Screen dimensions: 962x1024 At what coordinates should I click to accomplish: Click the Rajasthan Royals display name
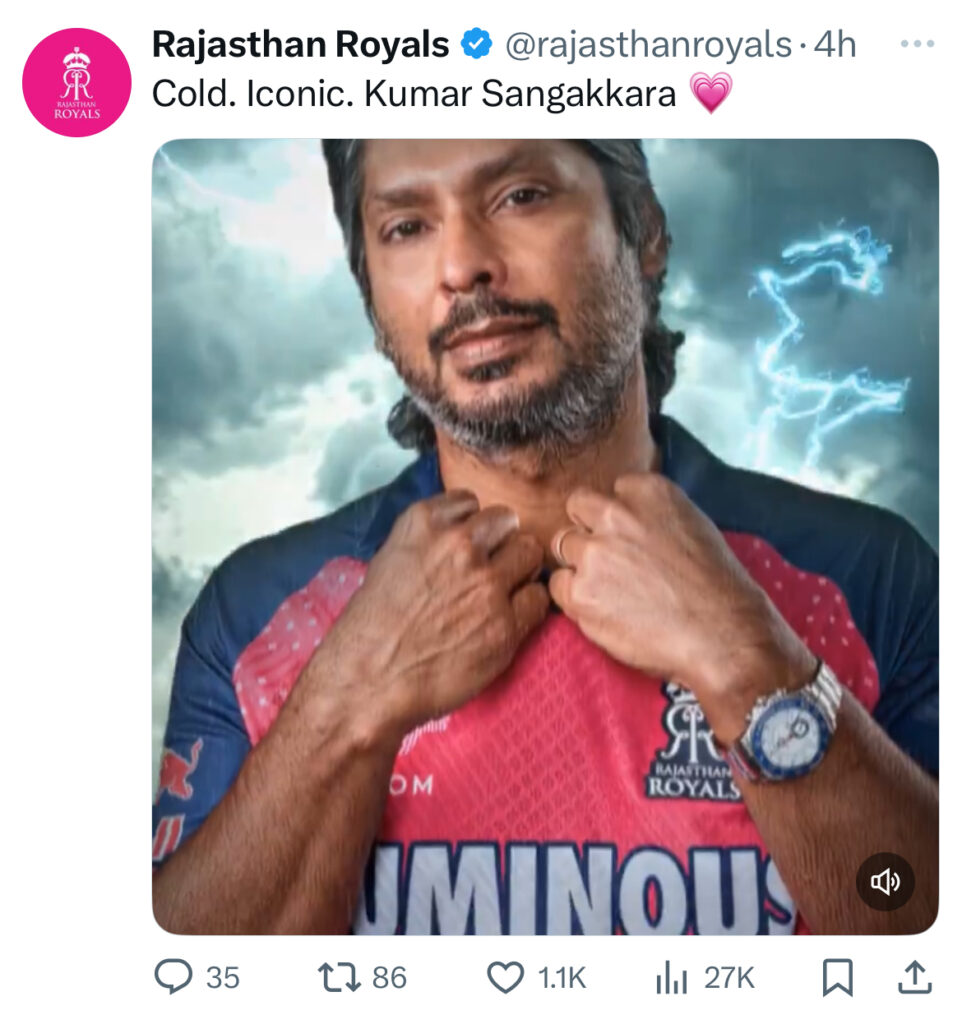[299, 45]
